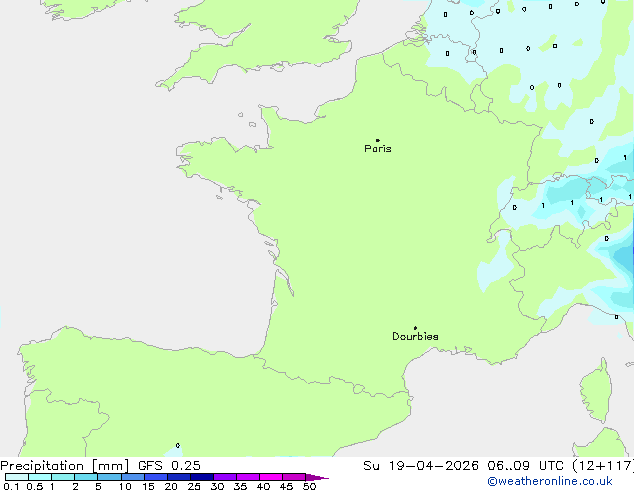Open the weatheronline.co.uk copyright link

(x=550, y=481)
